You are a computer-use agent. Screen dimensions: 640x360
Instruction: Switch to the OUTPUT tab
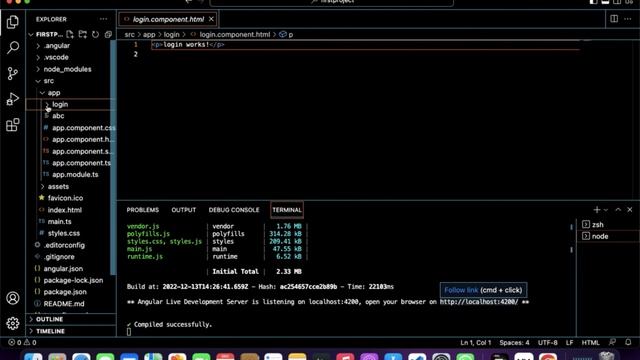point(184,210)
